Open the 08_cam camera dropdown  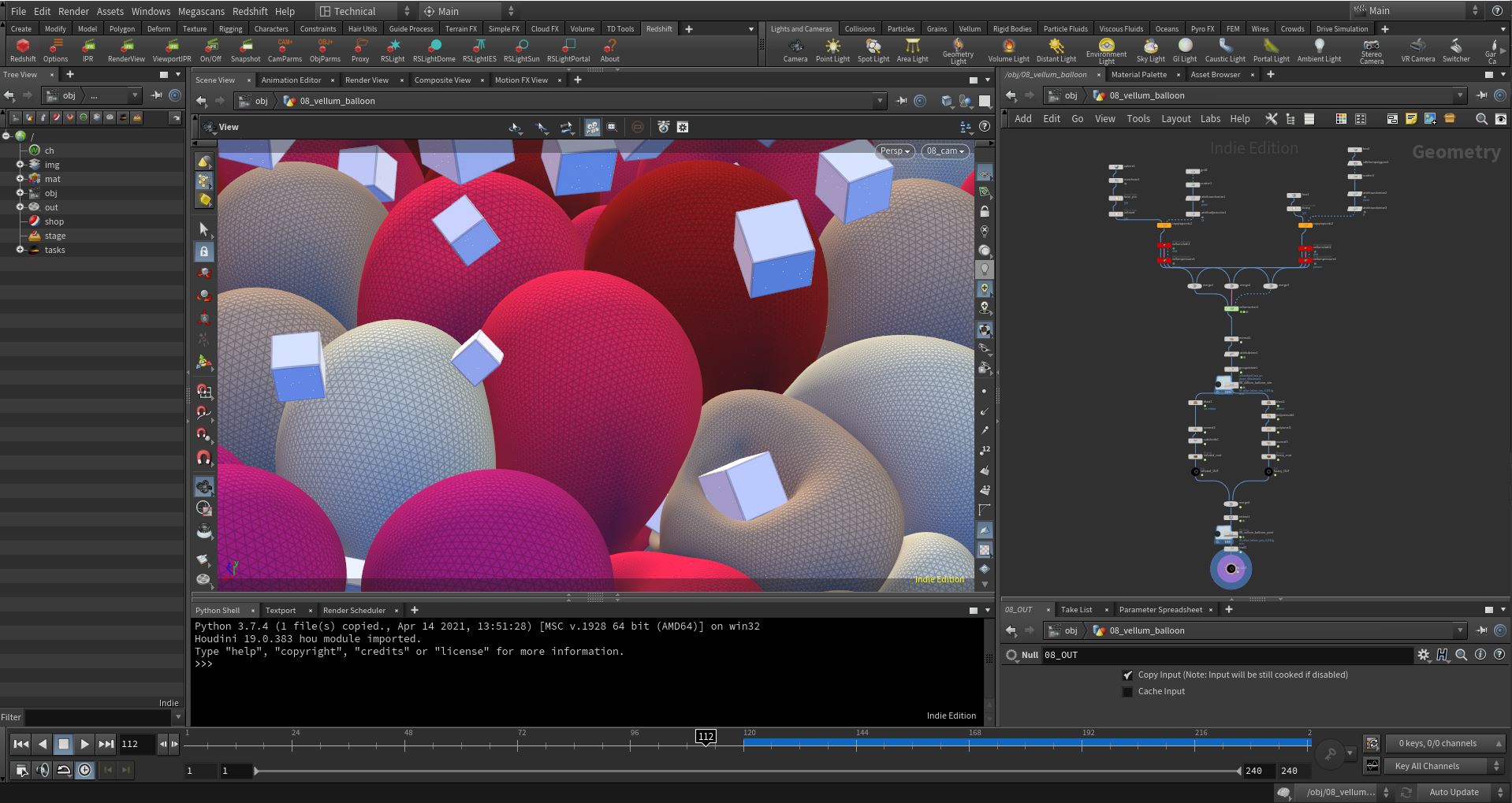point(945,151)
